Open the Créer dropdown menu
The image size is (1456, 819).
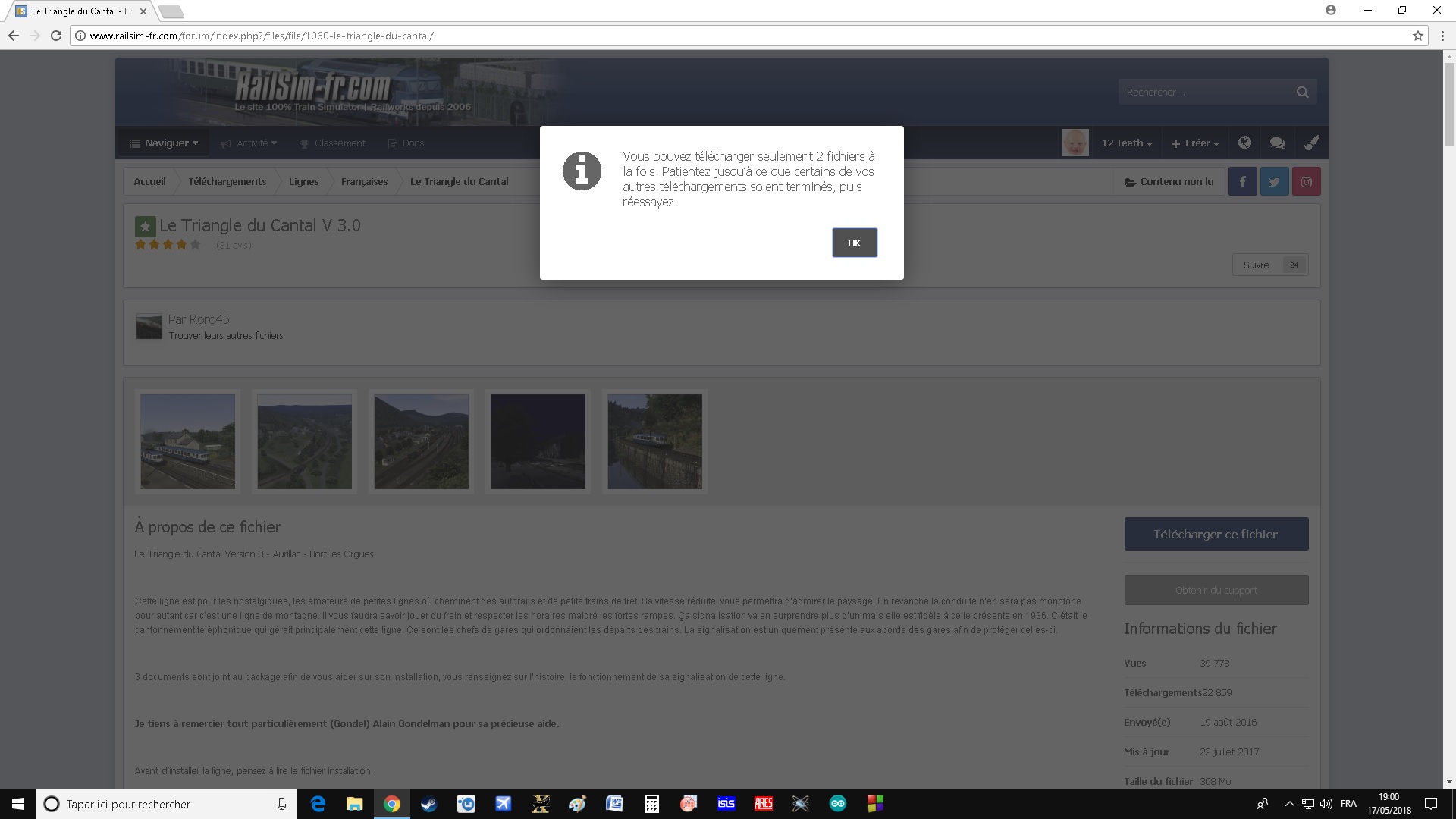pos(1195,143)
